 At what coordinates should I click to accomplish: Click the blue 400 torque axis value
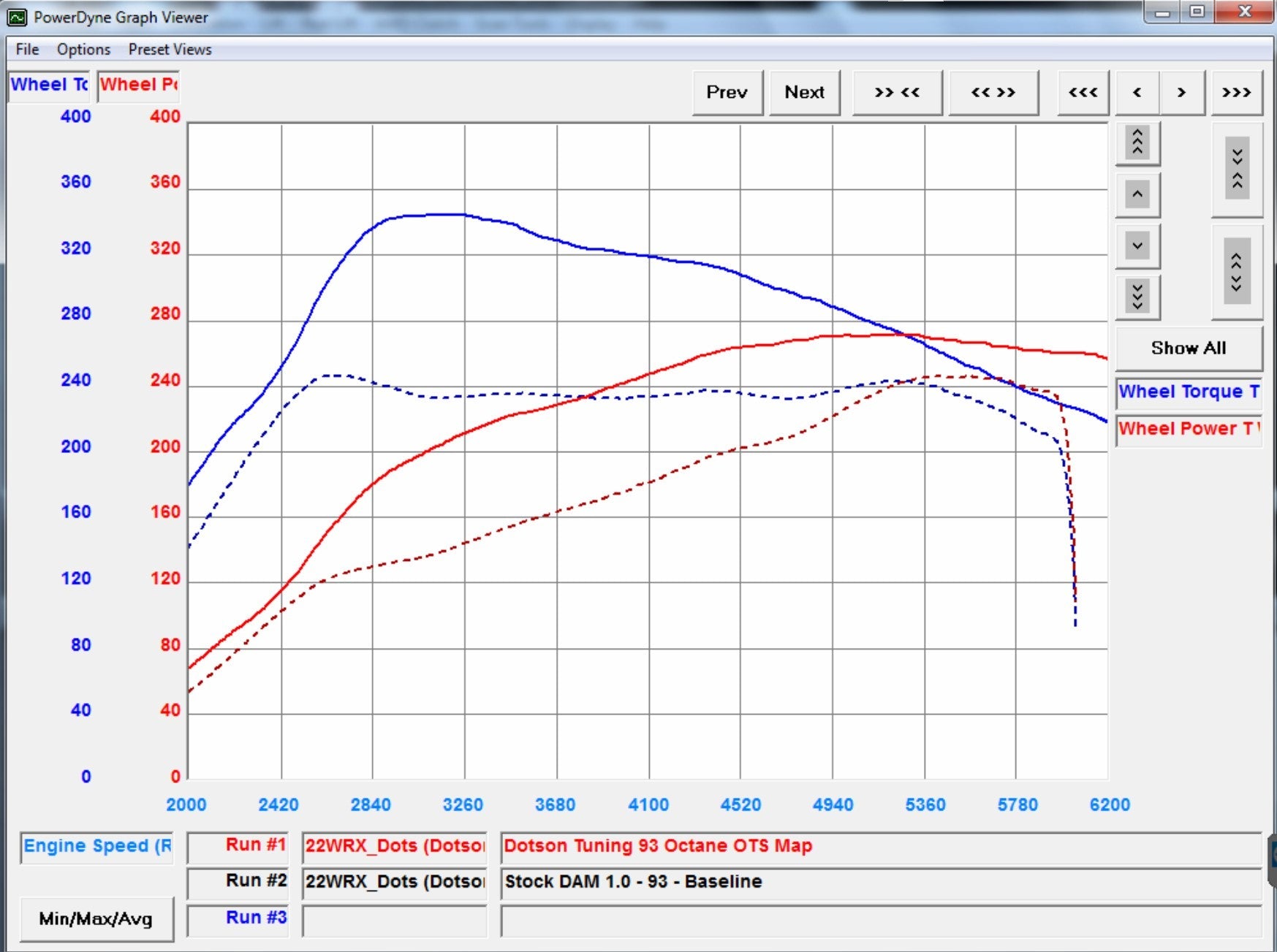click(x=76, y=117)
